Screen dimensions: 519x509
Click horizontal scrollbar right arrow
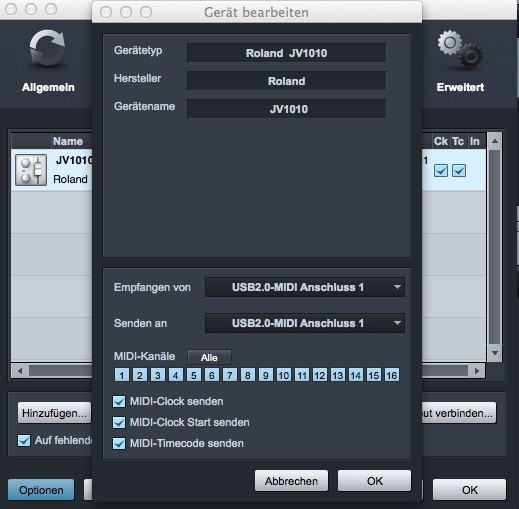(477, 371)
